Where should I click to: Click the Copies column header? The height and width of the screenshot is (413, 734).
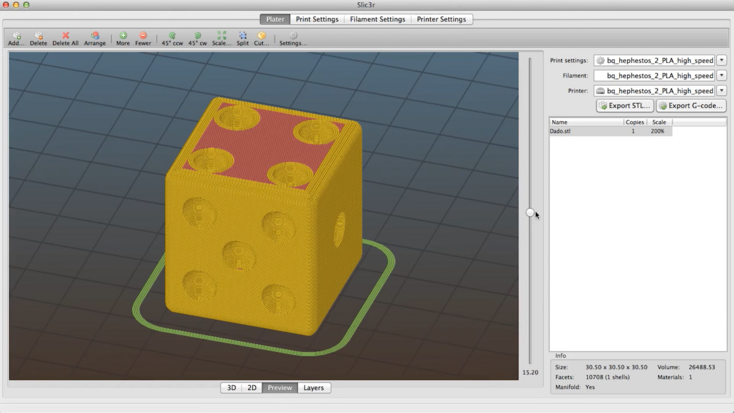635,122
